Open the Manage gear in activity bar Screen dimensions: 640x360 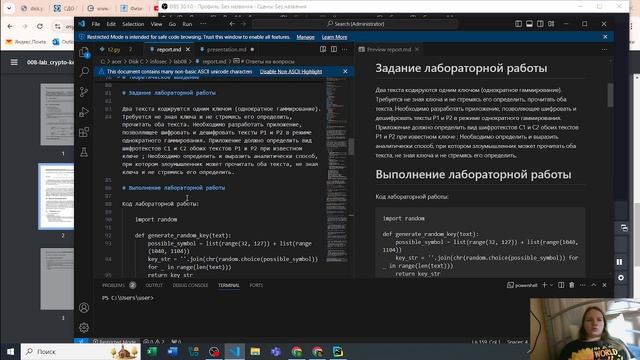tap(84, 327)
